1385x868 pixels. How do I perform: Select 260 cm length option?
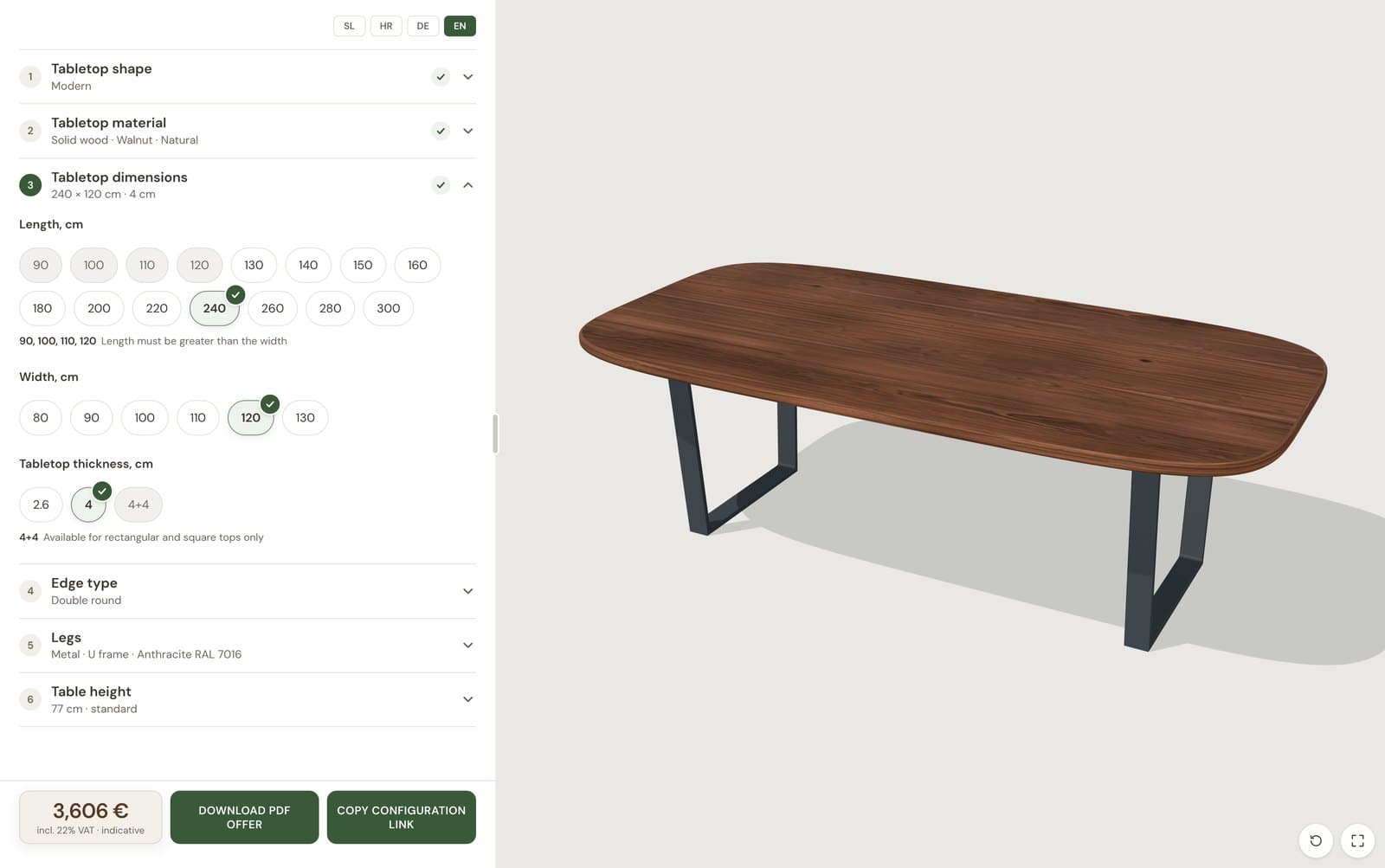tap(273, 308)
